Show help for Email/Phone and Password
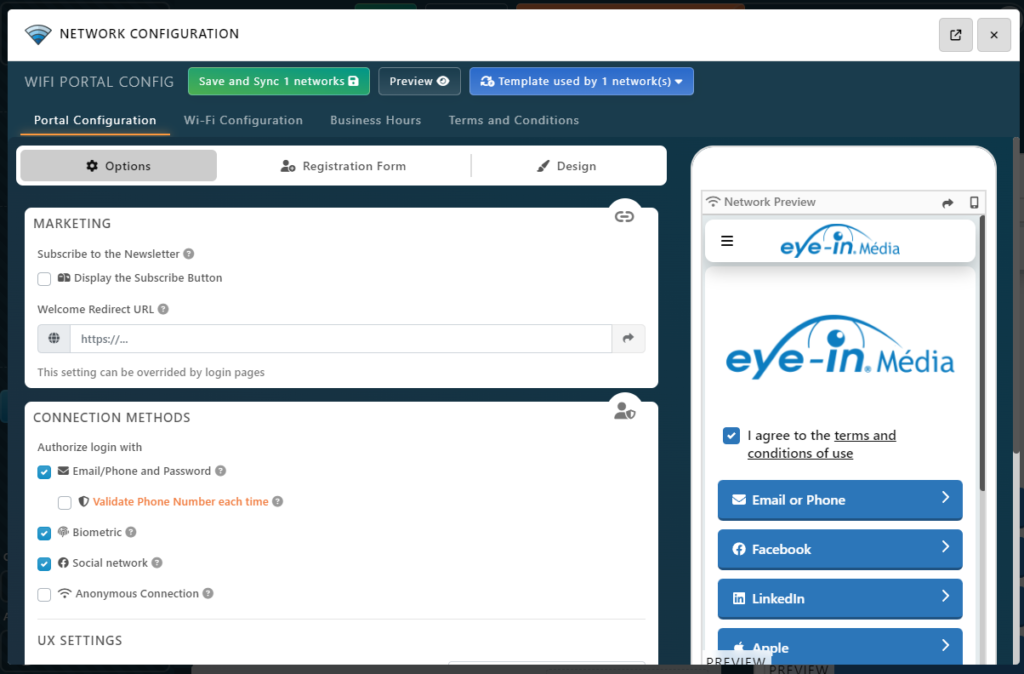 (x=221, y=470)
